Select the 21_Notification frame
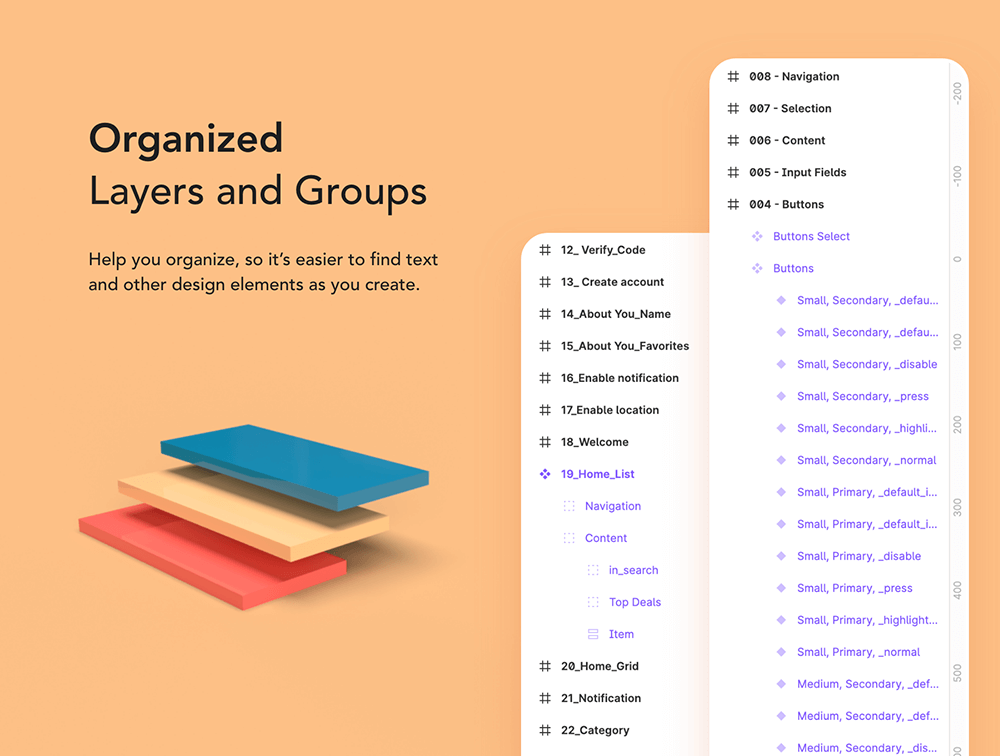The width and height of the screenshot is (1000, 756). pyautogui.click(x=600, y=698)
